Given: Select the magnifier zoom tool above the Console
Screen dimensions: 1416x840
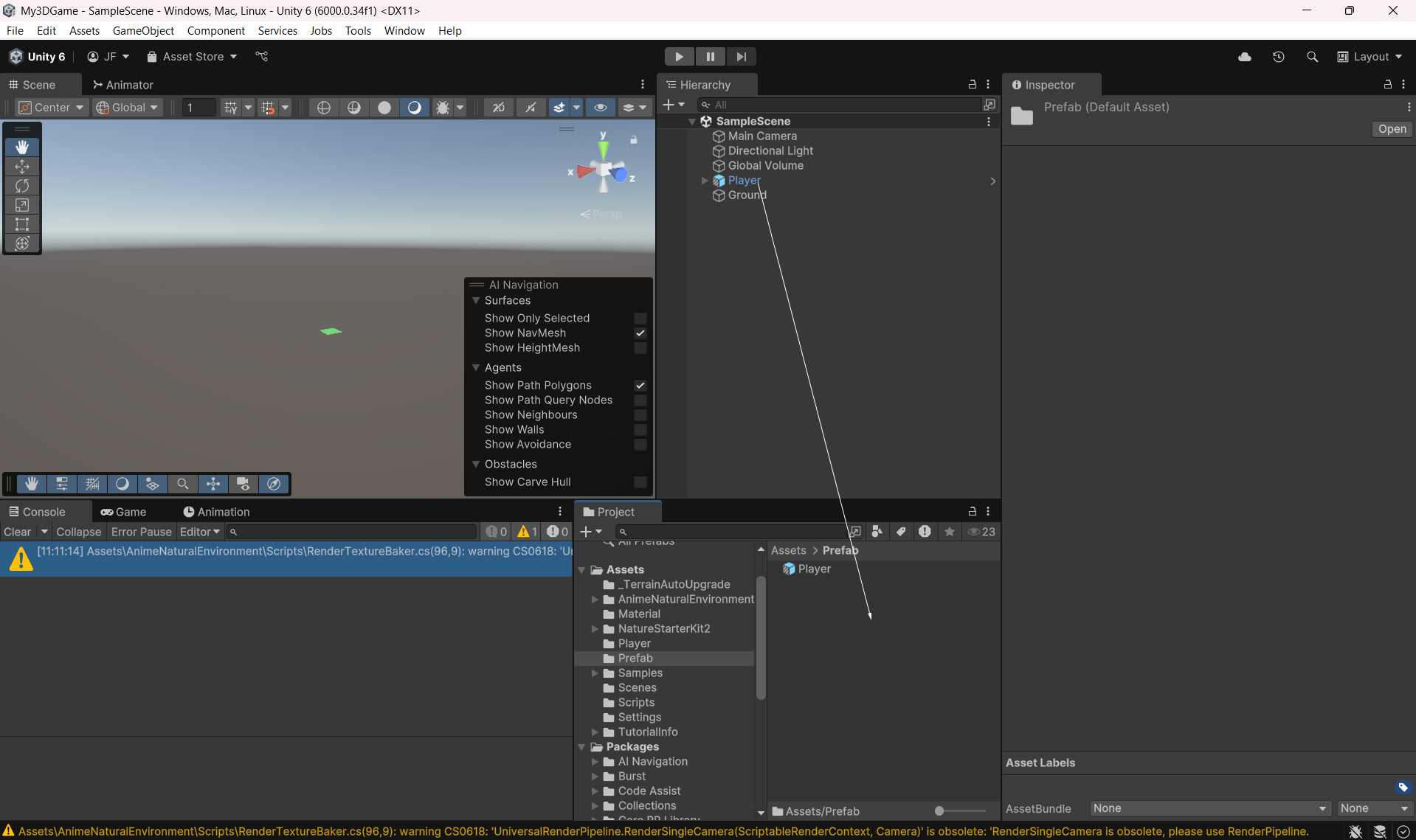Looking at the screenshot, I should (182, 484).
